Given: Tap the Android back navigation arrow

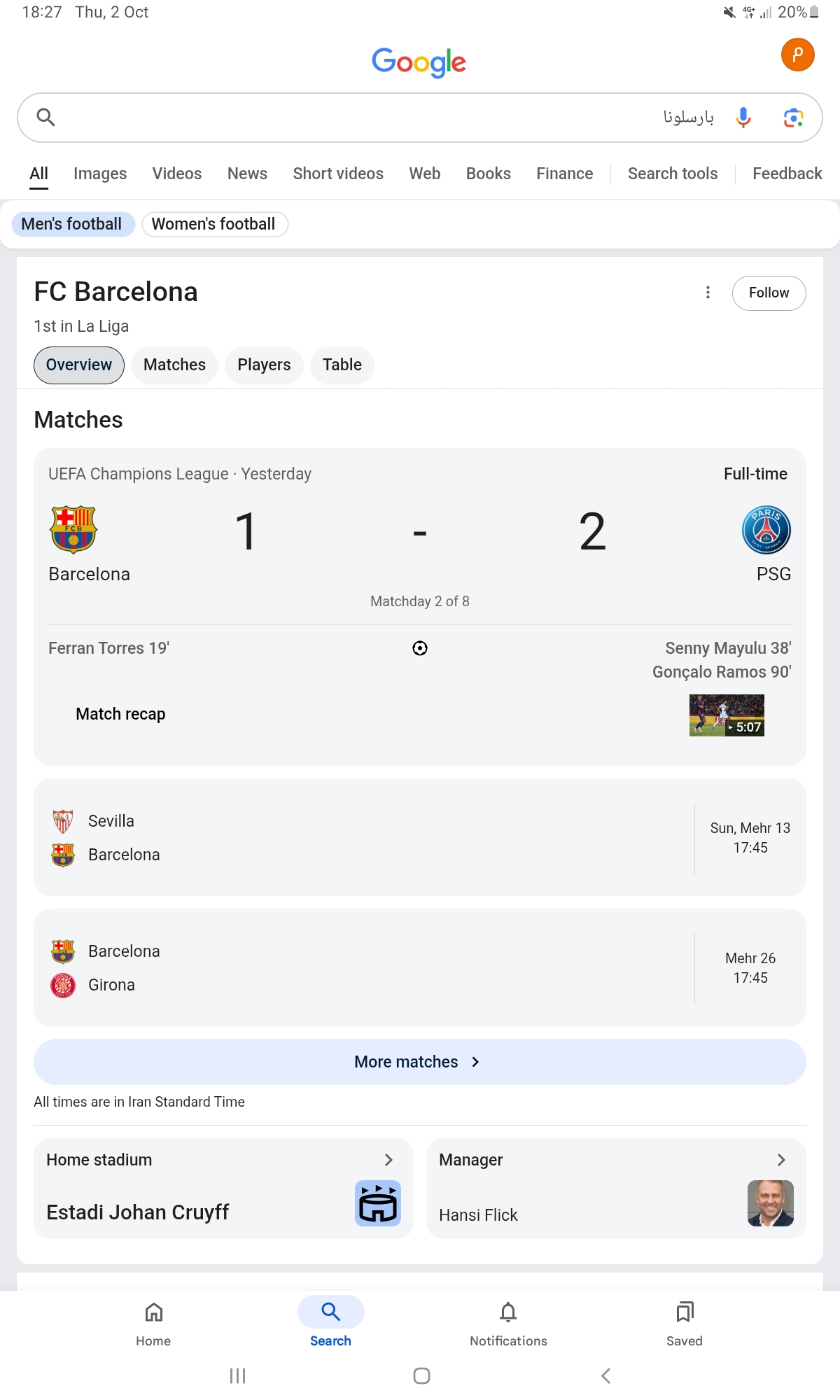Looking at the screenshot, I should coord(606,1375).
